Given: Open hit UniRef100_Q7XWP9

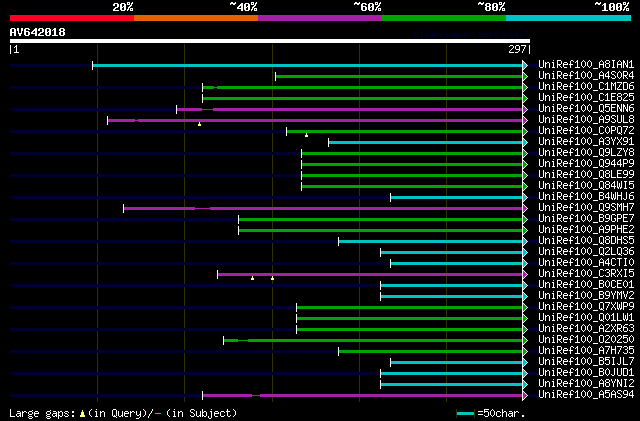Looking at the screenshot, I should pyautogui.click(x=586, y=307).
